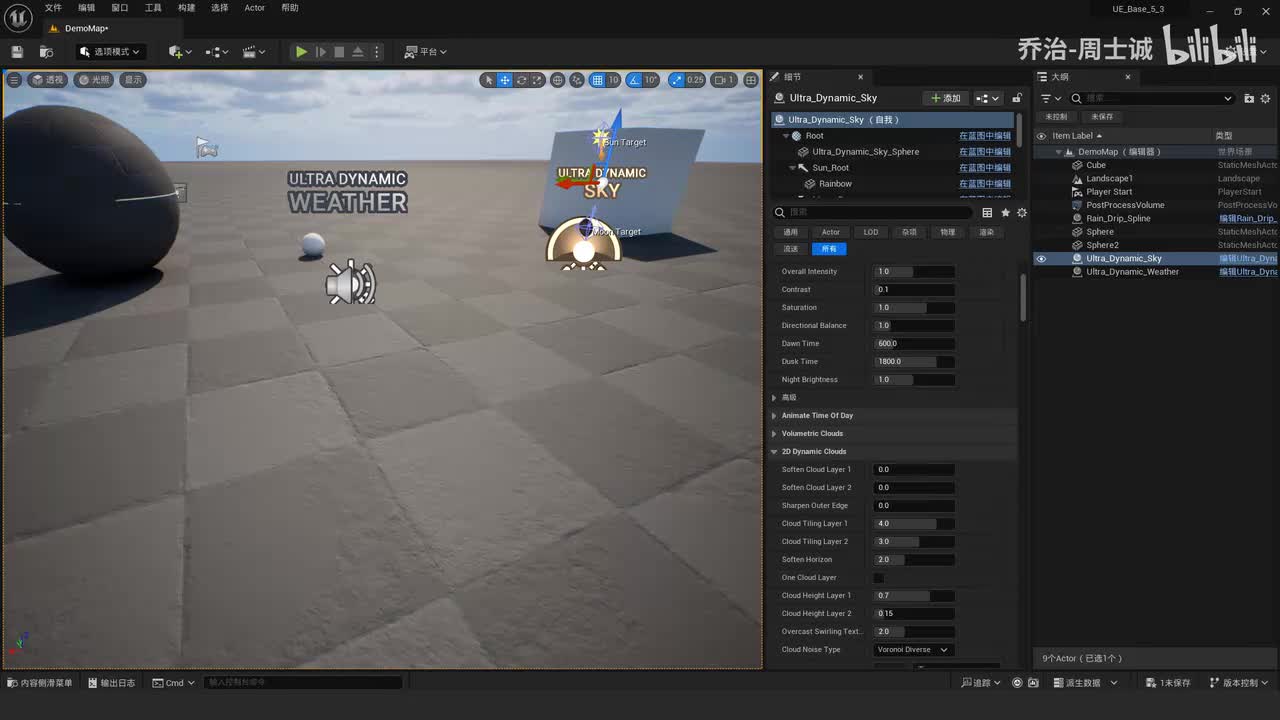The image size is (1280, 720).
Task: Click the Details property search field
Action: 873,213
